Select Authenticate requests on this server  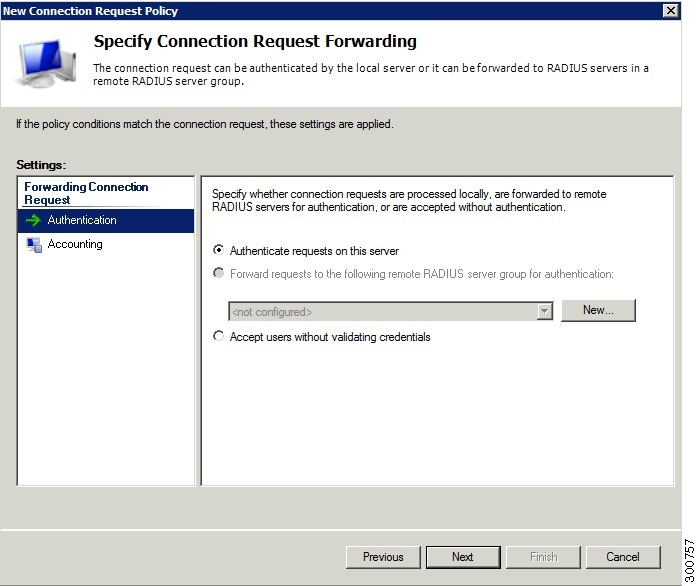click(218, 250)
